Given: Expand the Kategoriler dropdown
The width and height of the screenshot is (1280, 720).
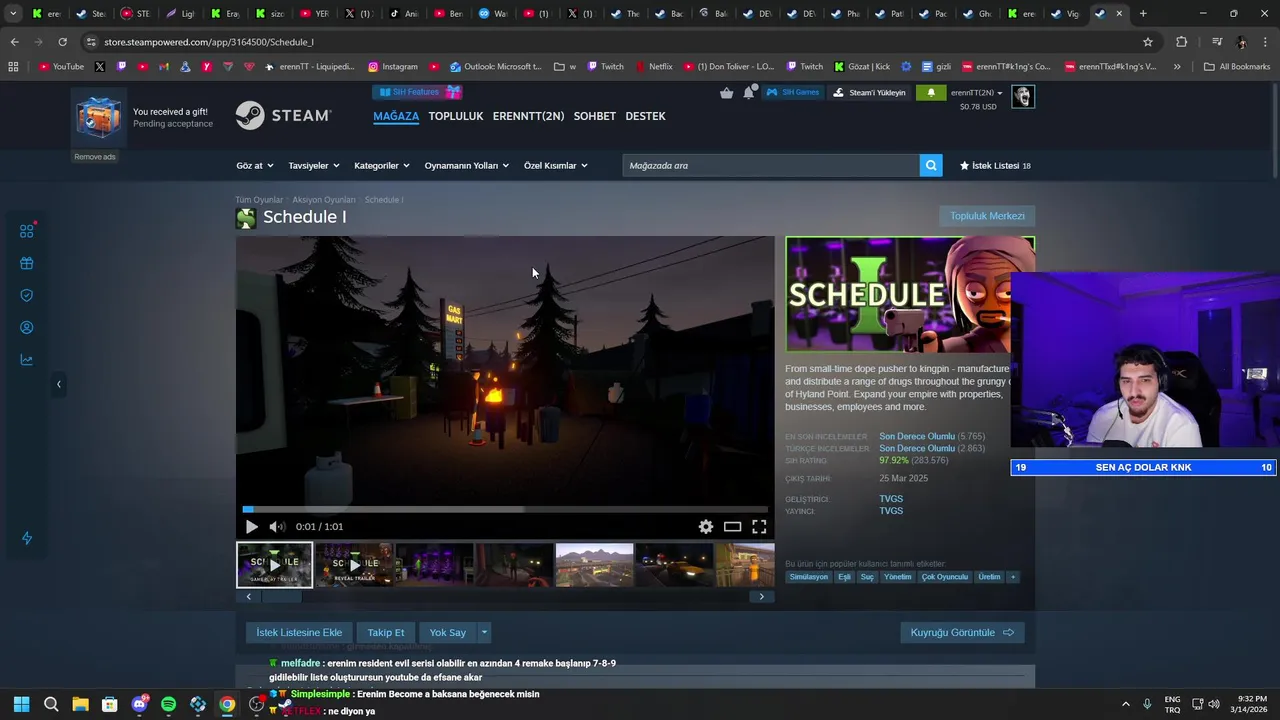Looking at the screenshot, I should coord(382,166).
